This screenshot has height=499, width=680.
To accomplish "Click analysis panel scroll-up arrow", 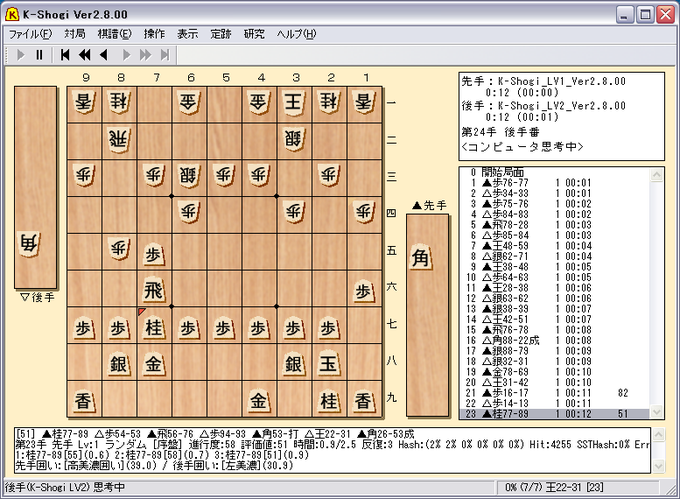I will click(658, 434).
